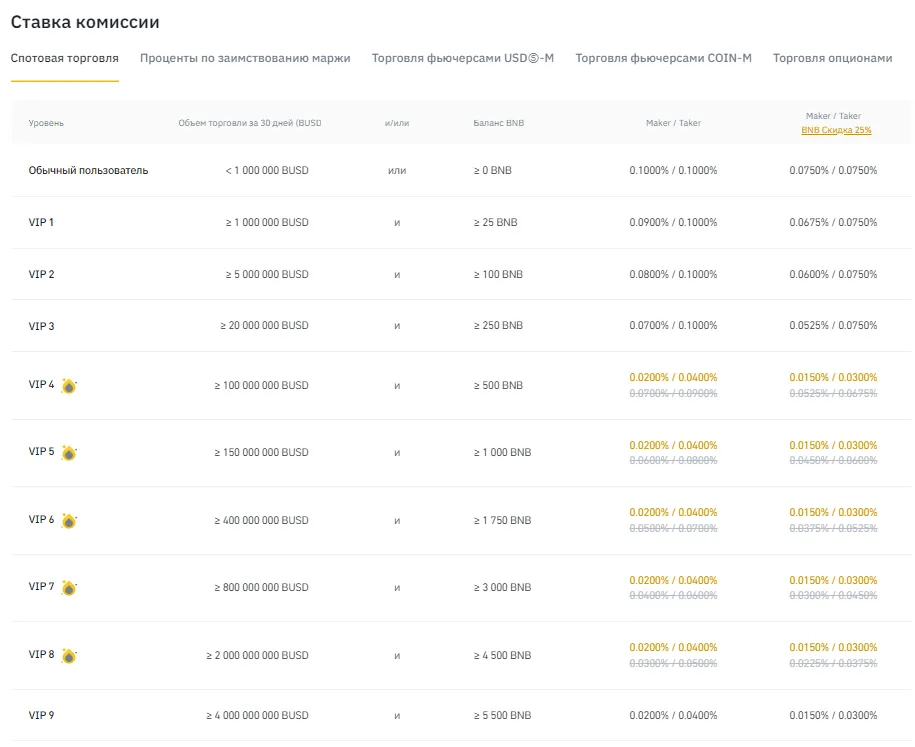Screen dimensions: 915x747
Task: Click the discounted rate 0.0150% / 0.0300% for VIP 4
Action: point(834,377)
